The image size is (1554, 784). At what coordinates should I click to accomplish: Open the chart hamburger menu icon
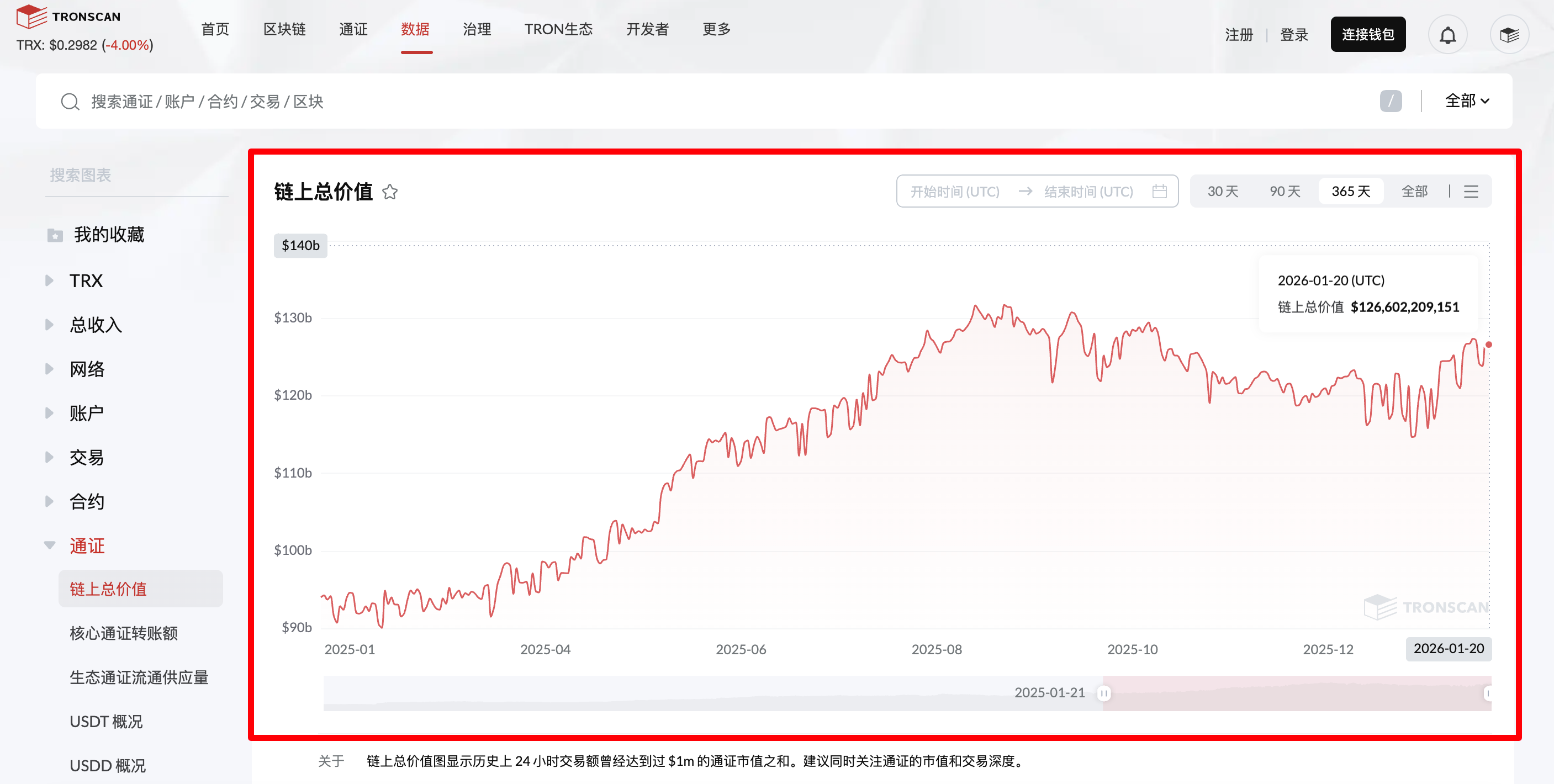[x=1471, y=192]
